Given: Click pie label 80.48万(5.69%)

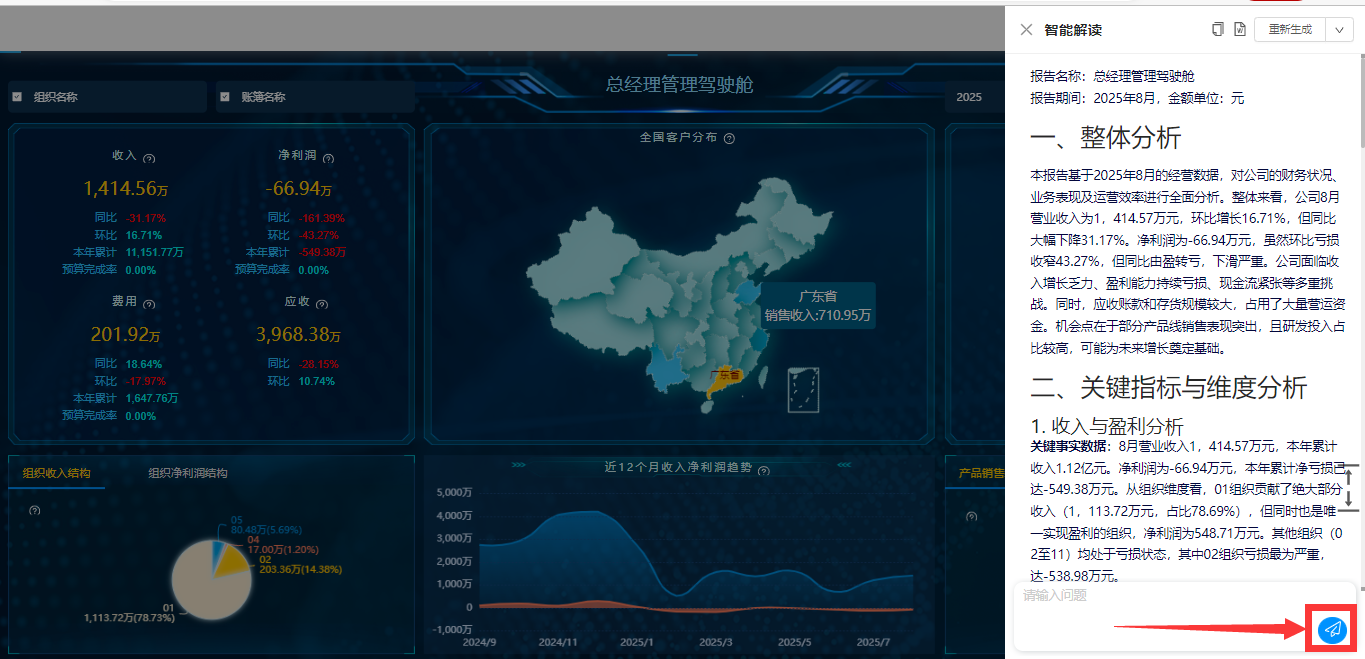Looking at the screenshot, I should (265, 529).
